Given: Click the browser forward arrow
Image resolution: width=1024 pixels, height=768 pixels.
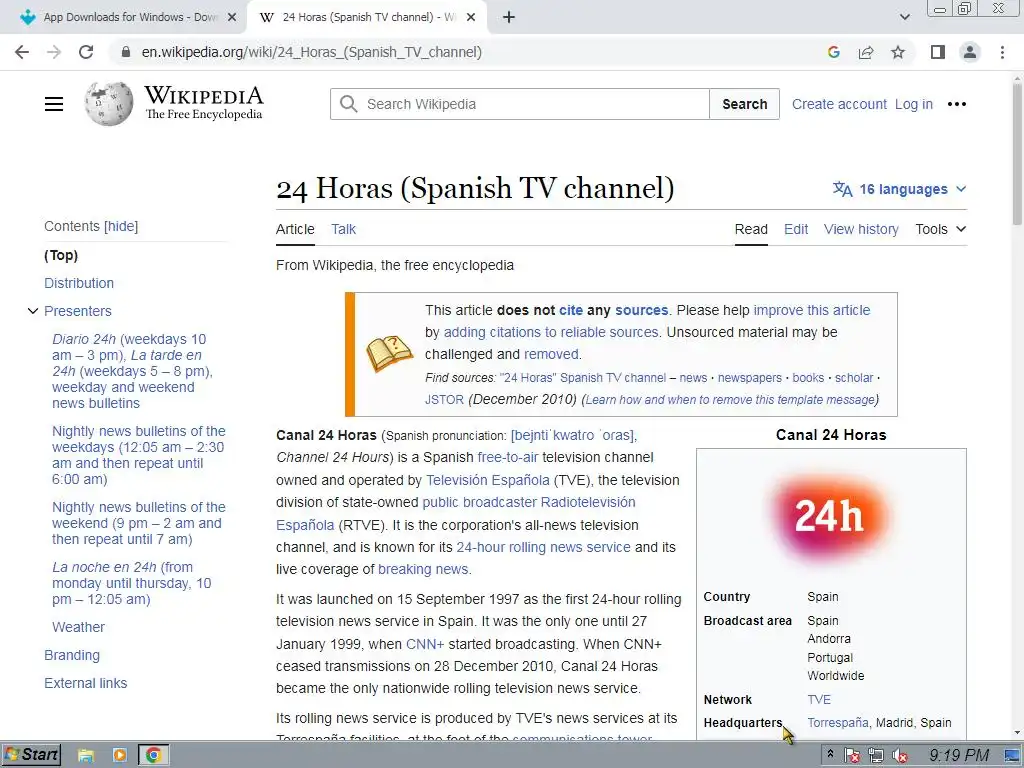Looking at the screenshot, I should (54, 52).
